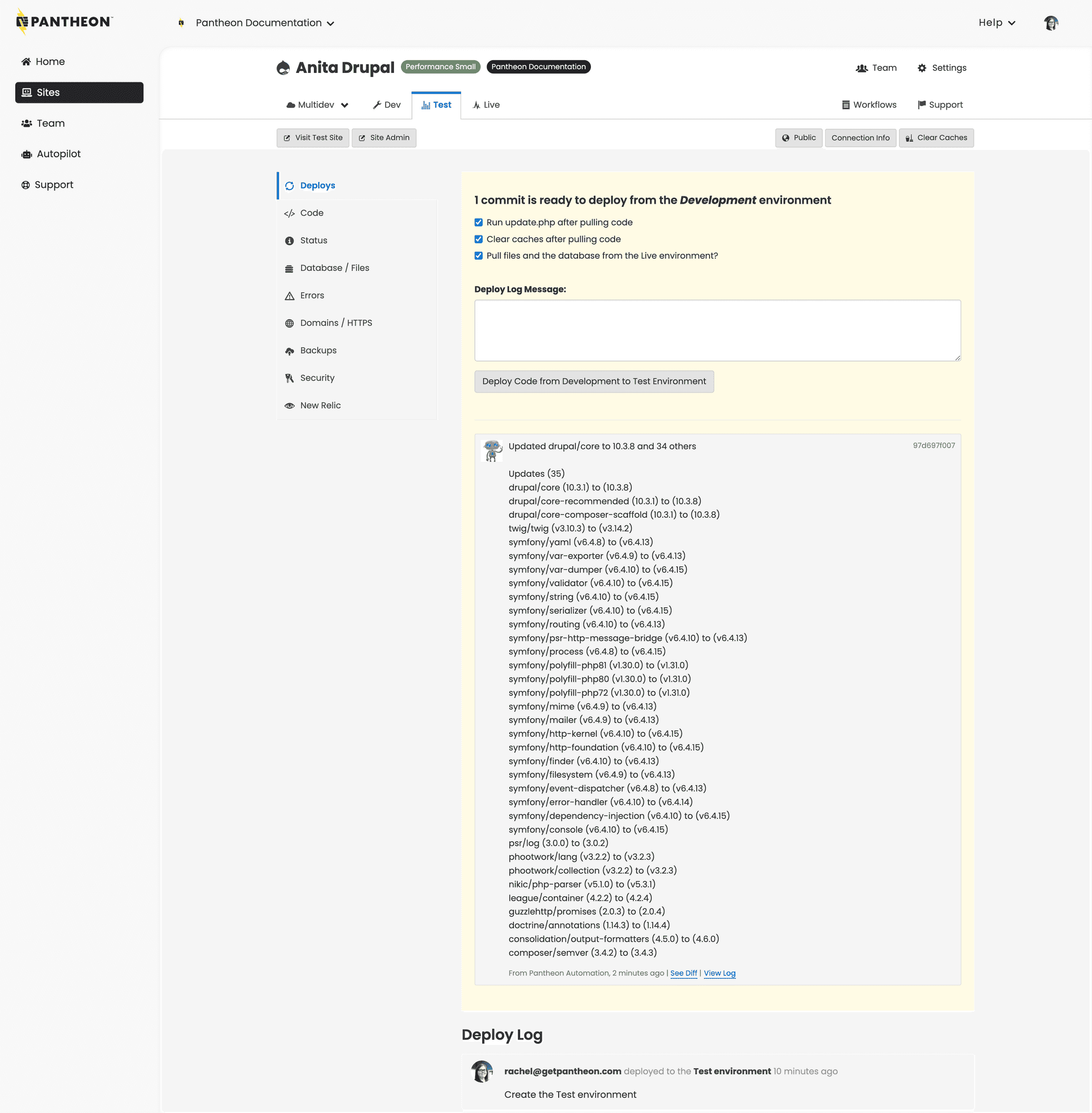Open the Backups section
This screenshot has height=1113, width=1092.
click(x=318, y=350)
